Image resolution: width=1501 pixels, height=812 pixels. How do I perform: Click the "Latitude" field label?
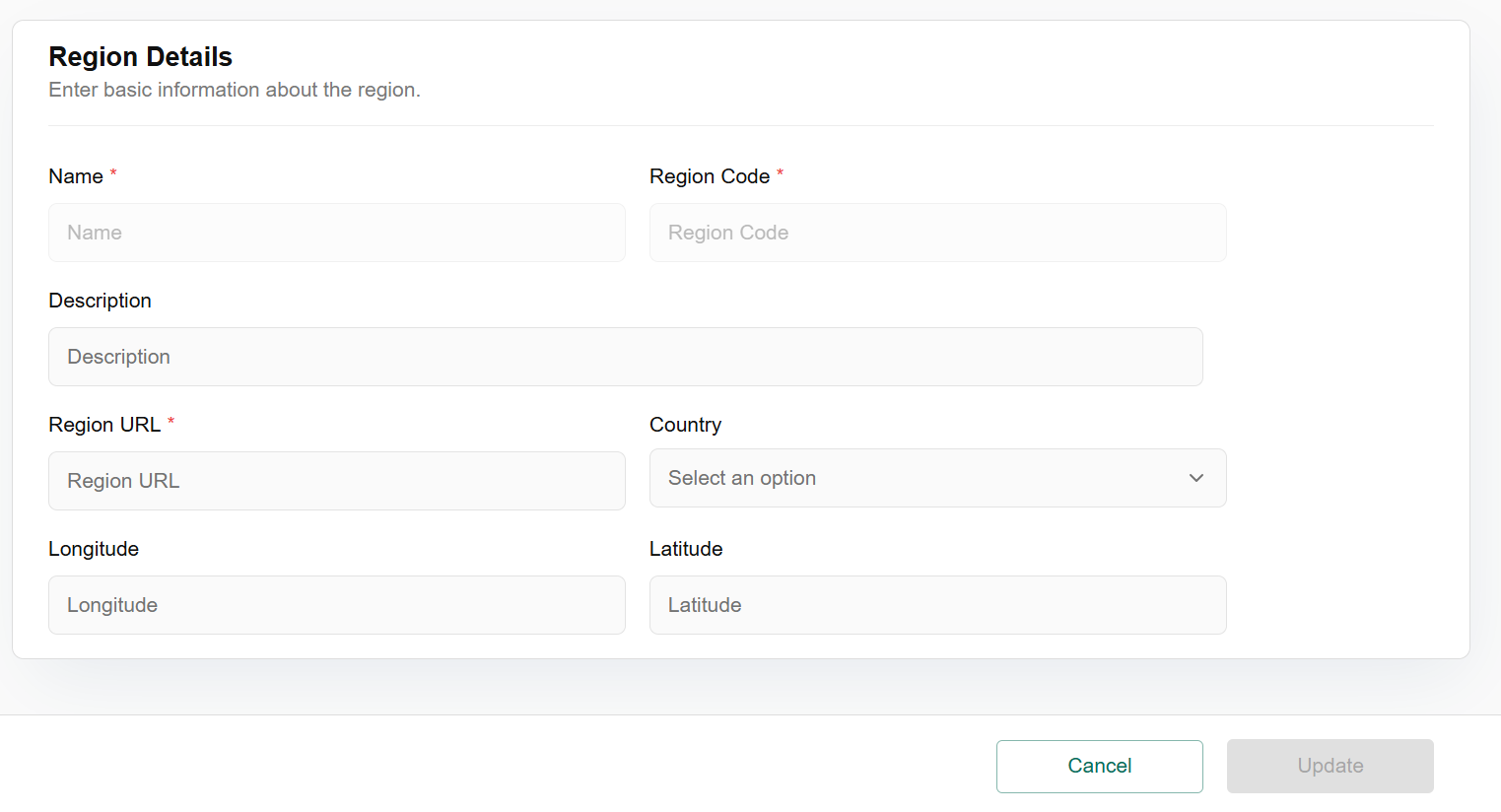click(x=686, y=549)
